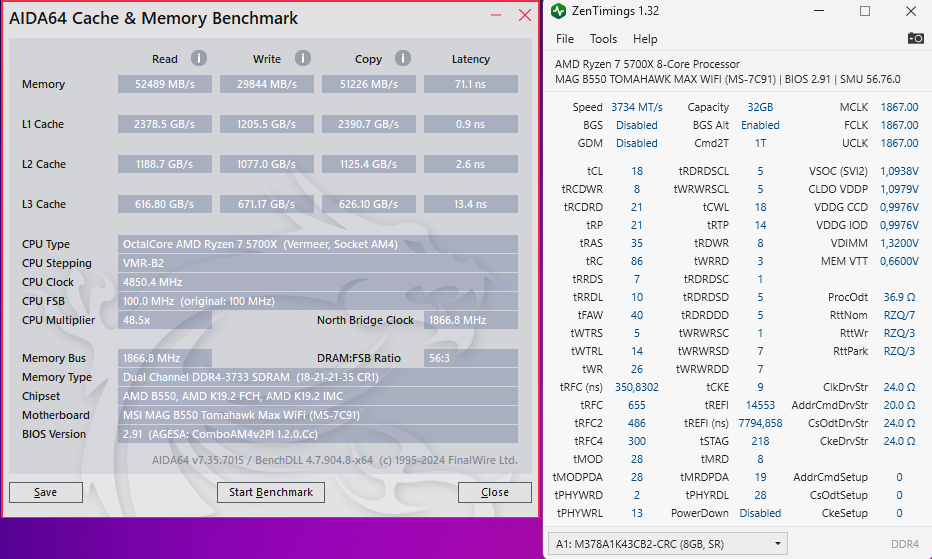Click L3 Cache Read value 616.80 GB/s
This screenshot has height=559, width=932.
pyautogui.click(x=165, y=204)
